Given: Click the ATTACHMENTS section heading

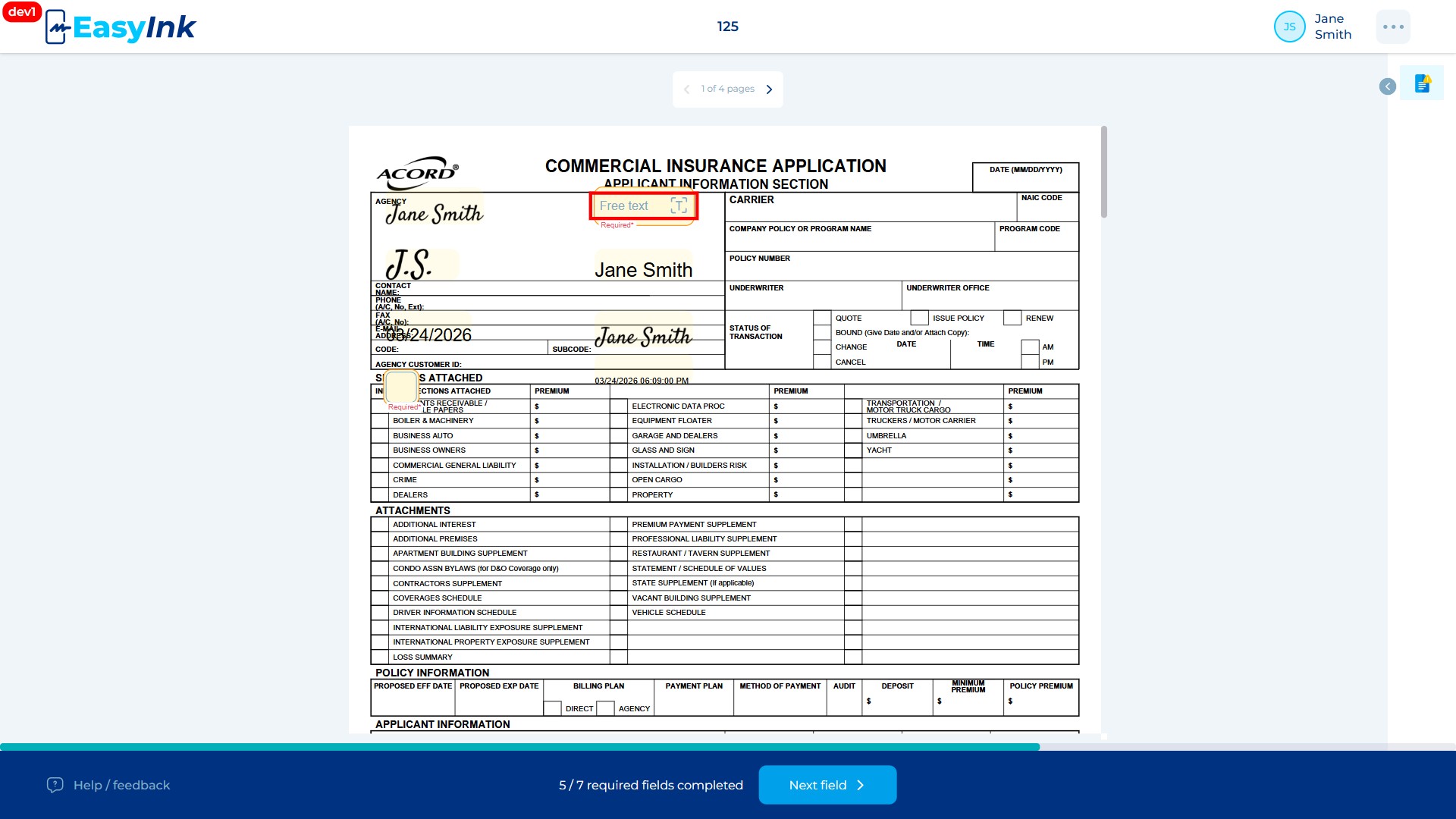Looking at the screenshot, I should point(413,510).
